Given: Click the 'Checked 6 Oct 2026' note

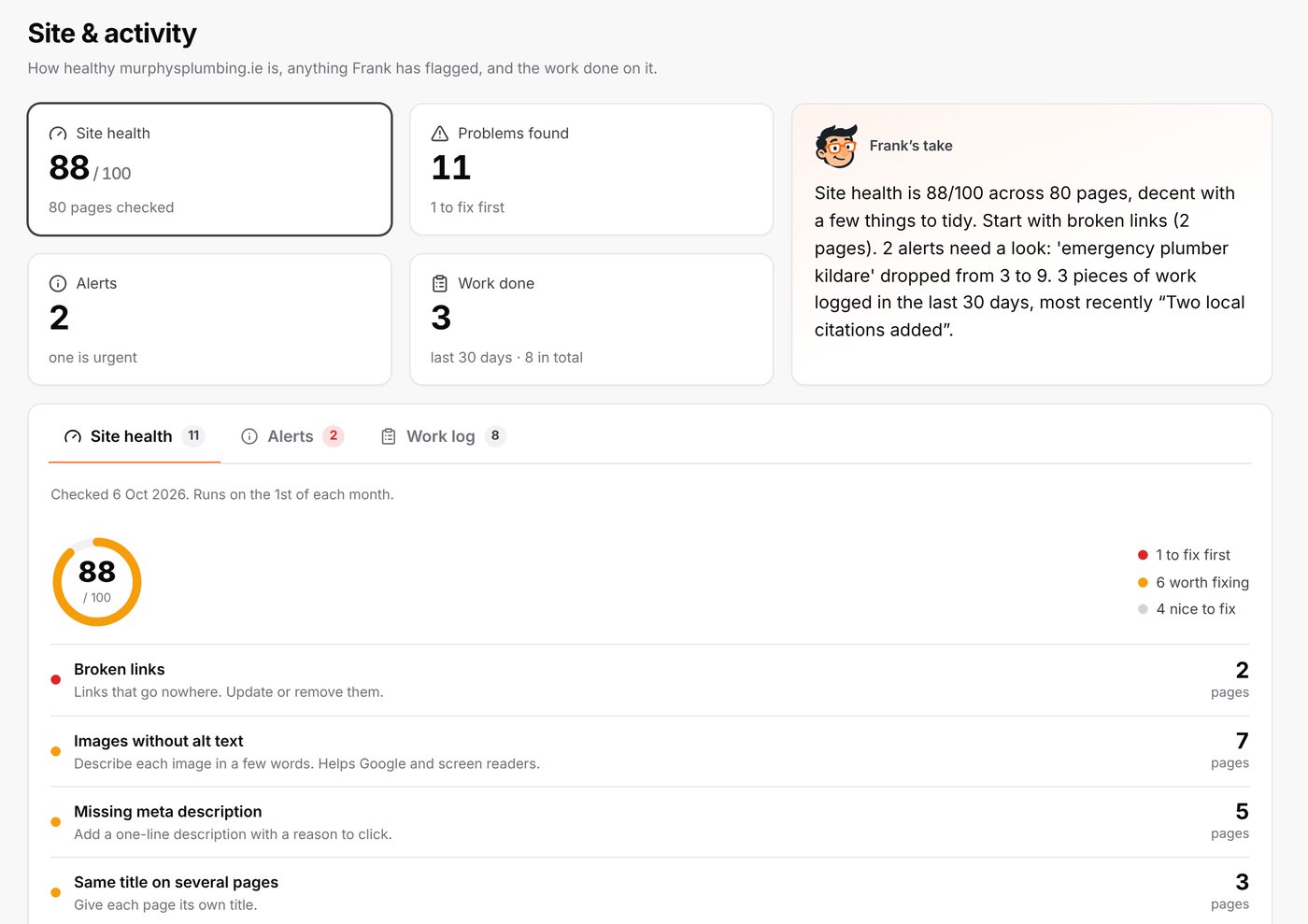Looking at the screenshot, I should click(x=222, y=494).
